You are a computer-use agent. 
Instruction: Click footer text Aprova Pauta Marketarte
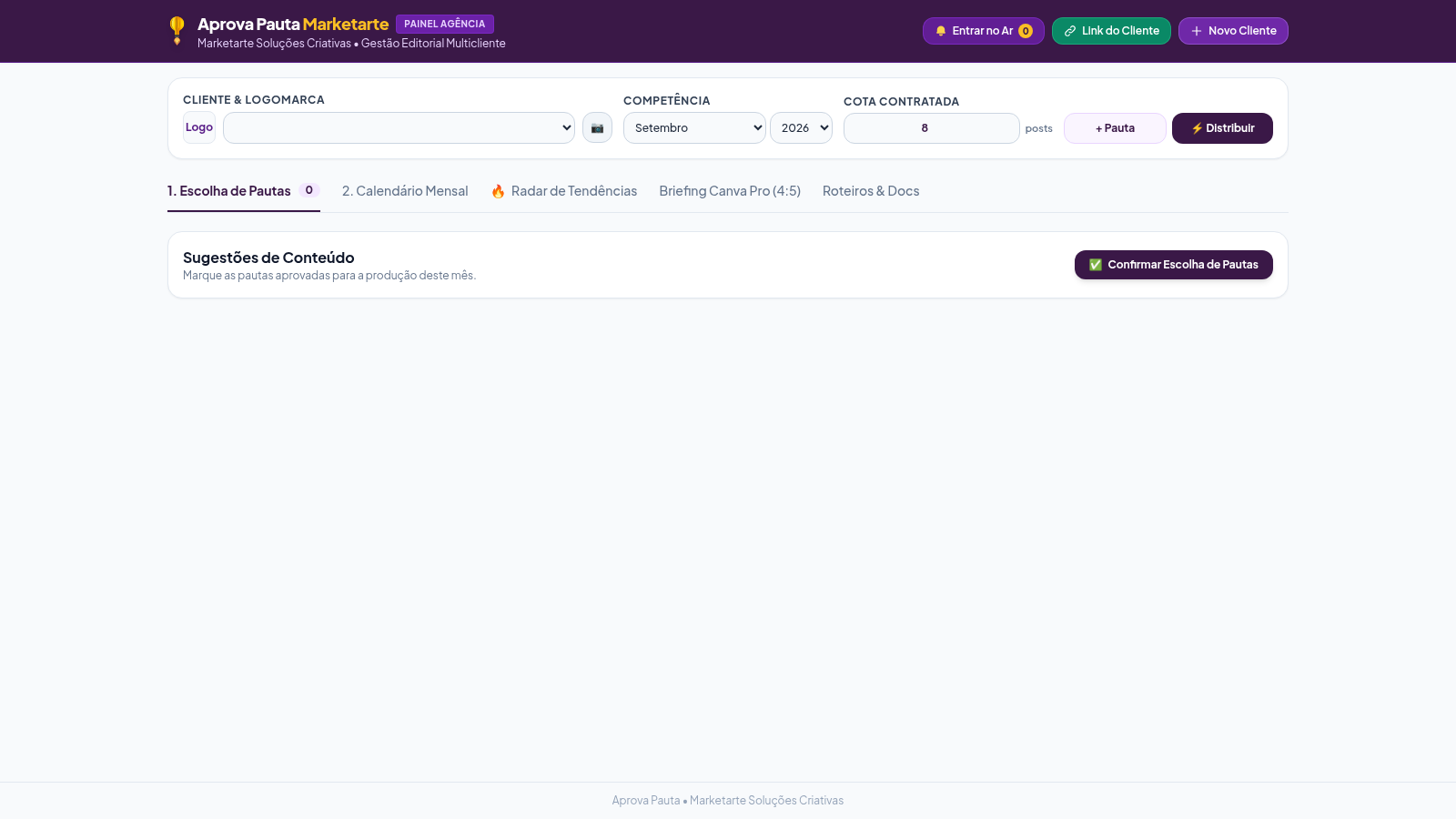click(728, 801)
